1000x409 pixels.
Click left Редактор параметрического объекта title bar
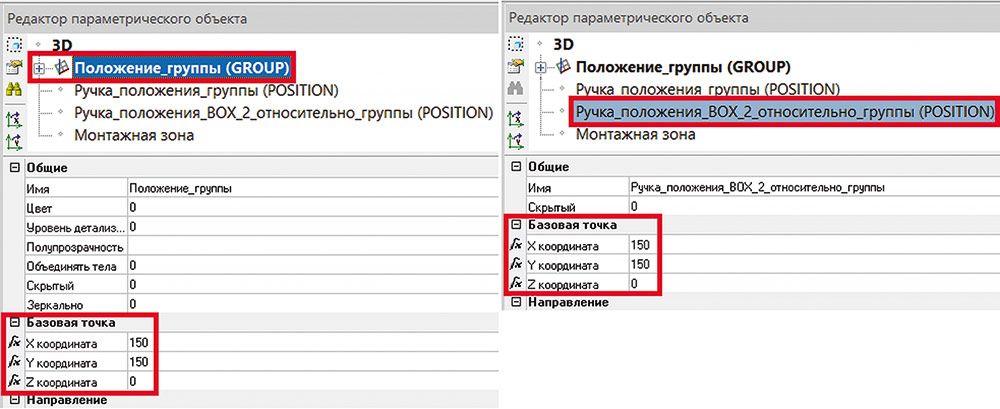pyautogui.click(x=249, y=19)
